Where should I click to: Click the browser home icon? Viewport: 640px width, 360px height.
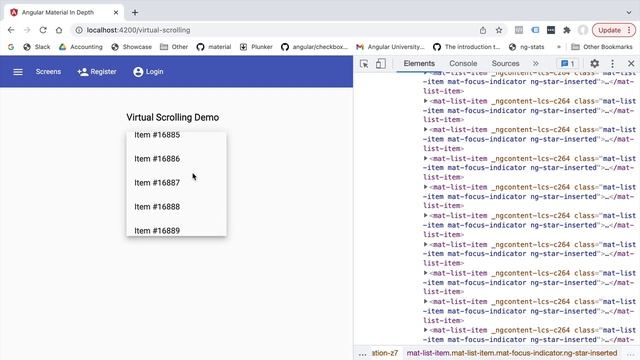coord(59,30)
